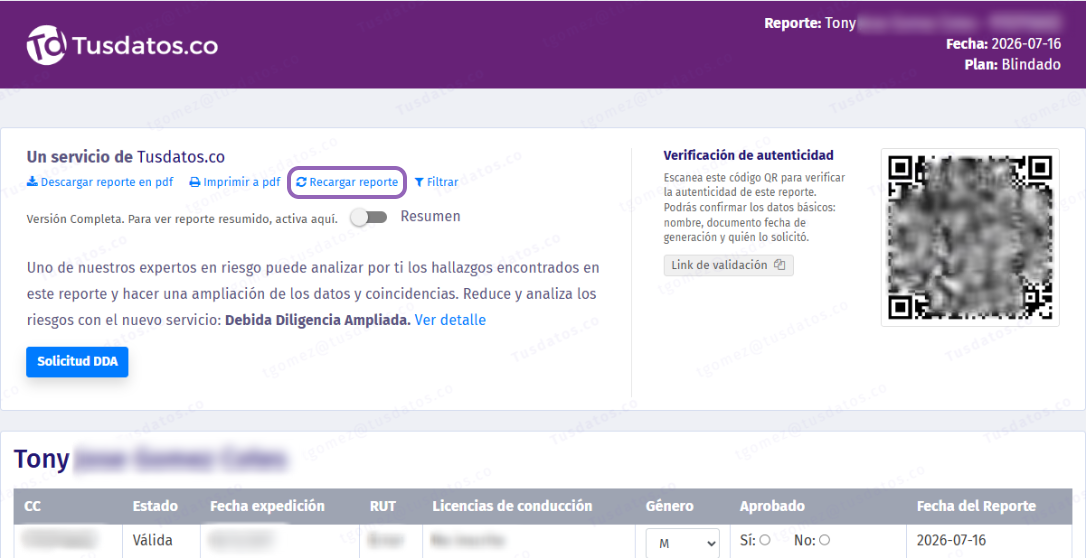Open the Filtrar option

(436, 182)
